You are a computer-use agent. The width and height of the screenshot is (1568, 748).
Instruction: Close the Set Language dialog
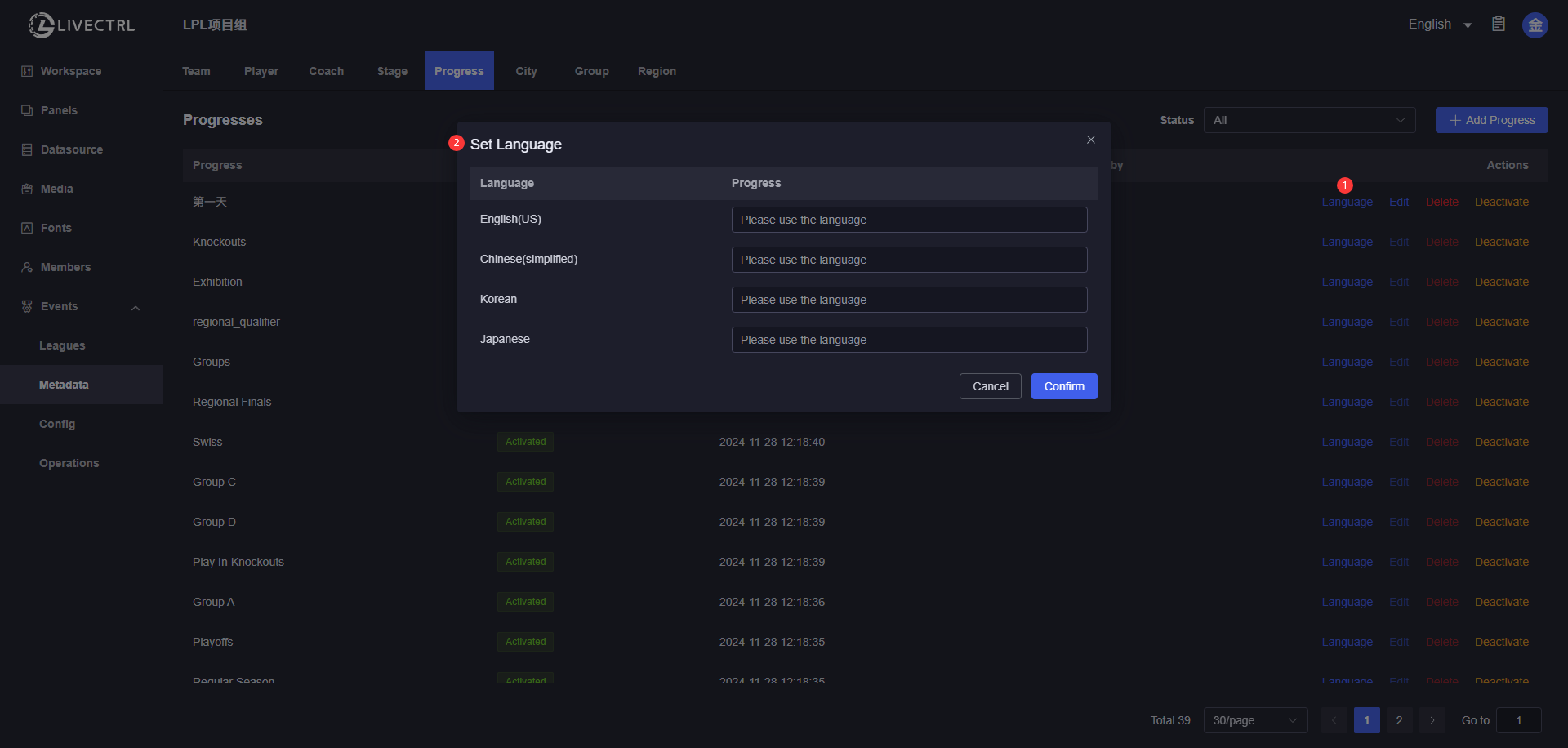1091,140
